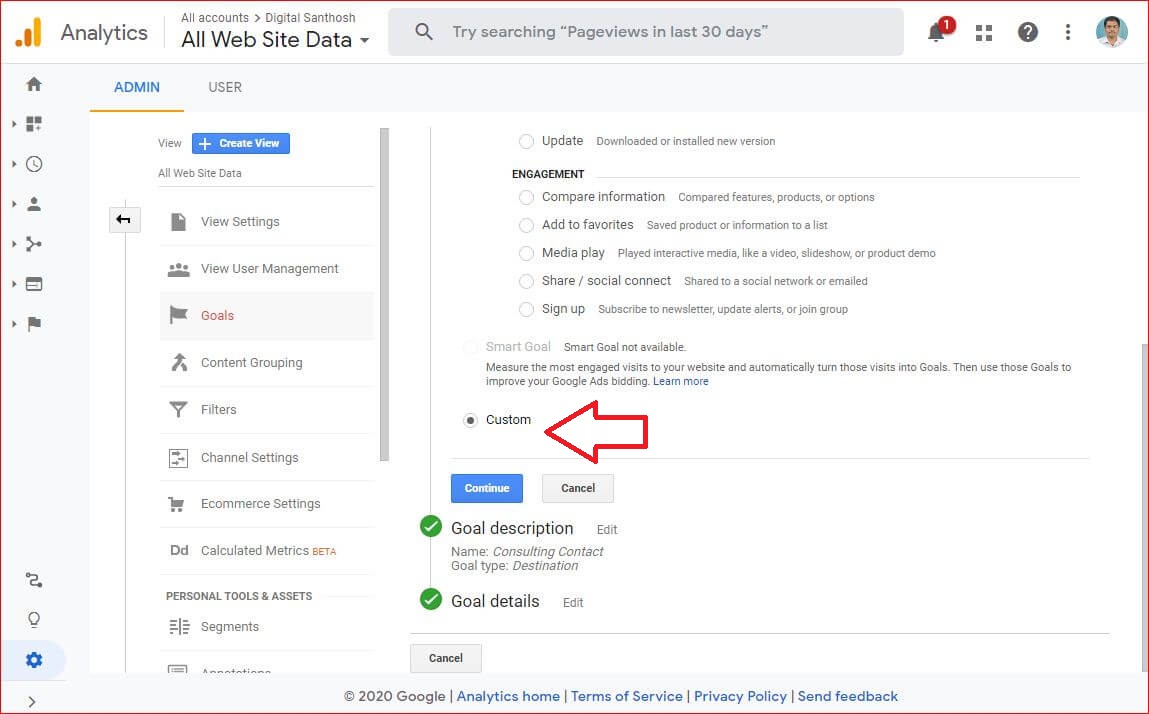Expand the Conversions sidebar arrow
Screen dimensions: 1149x714
coord(14,324)
